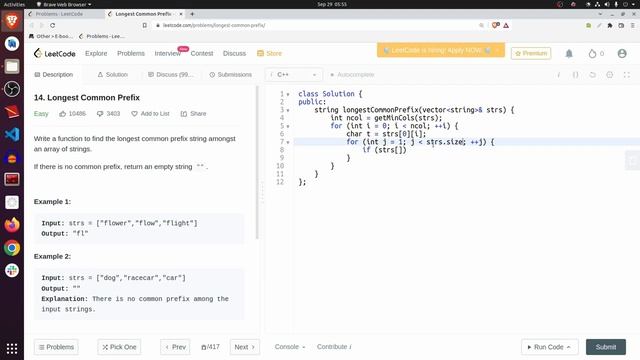640x360 pixels.
Task: Open the C++ language dropdown
Action: coord(293,75)
